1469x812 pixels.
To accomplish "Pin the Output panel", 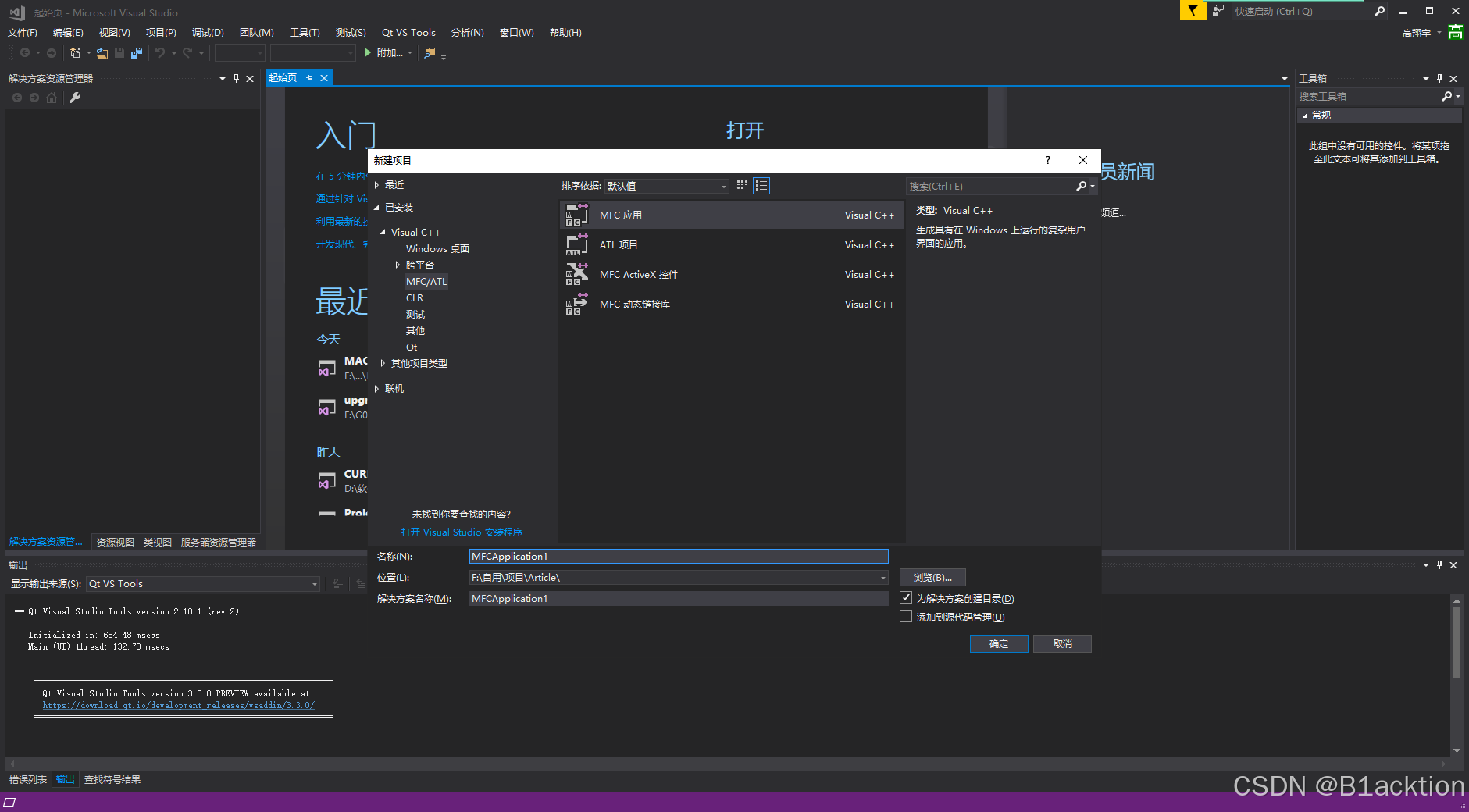I will (x=1439, y=564).
